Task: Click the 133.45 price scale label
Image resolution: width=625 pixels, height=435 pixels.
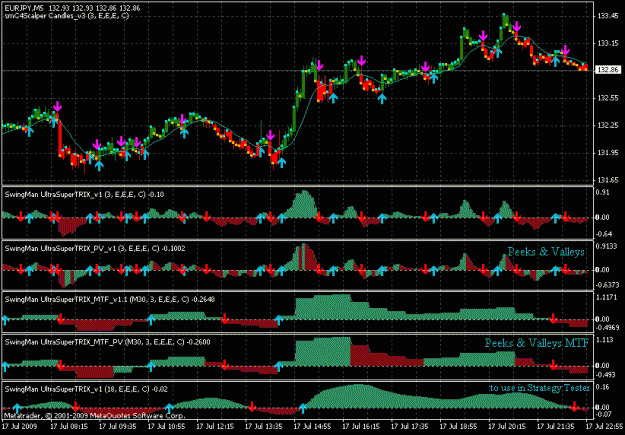Action: coord(608,16)
